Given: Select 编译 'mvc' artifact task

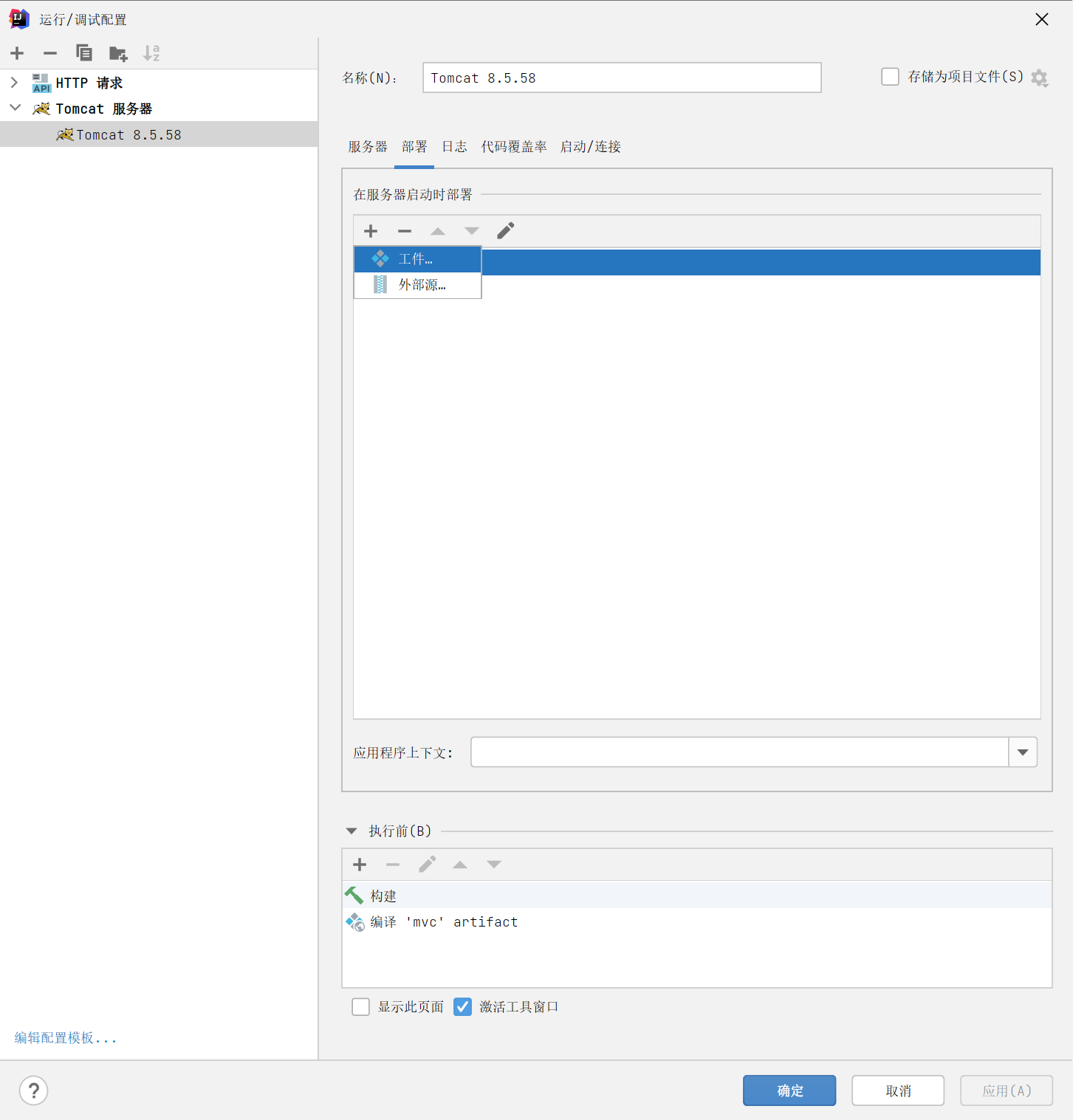Looking at the screenshot, I should (697, 922).
